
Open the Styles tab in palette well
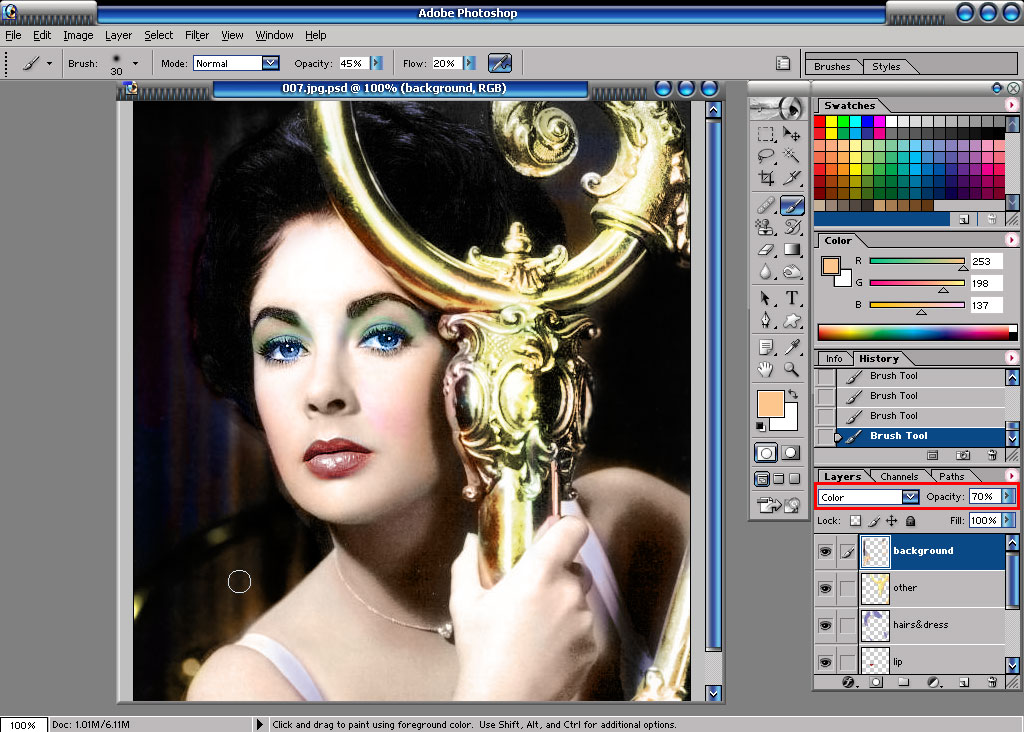click(x=886, y=67)
